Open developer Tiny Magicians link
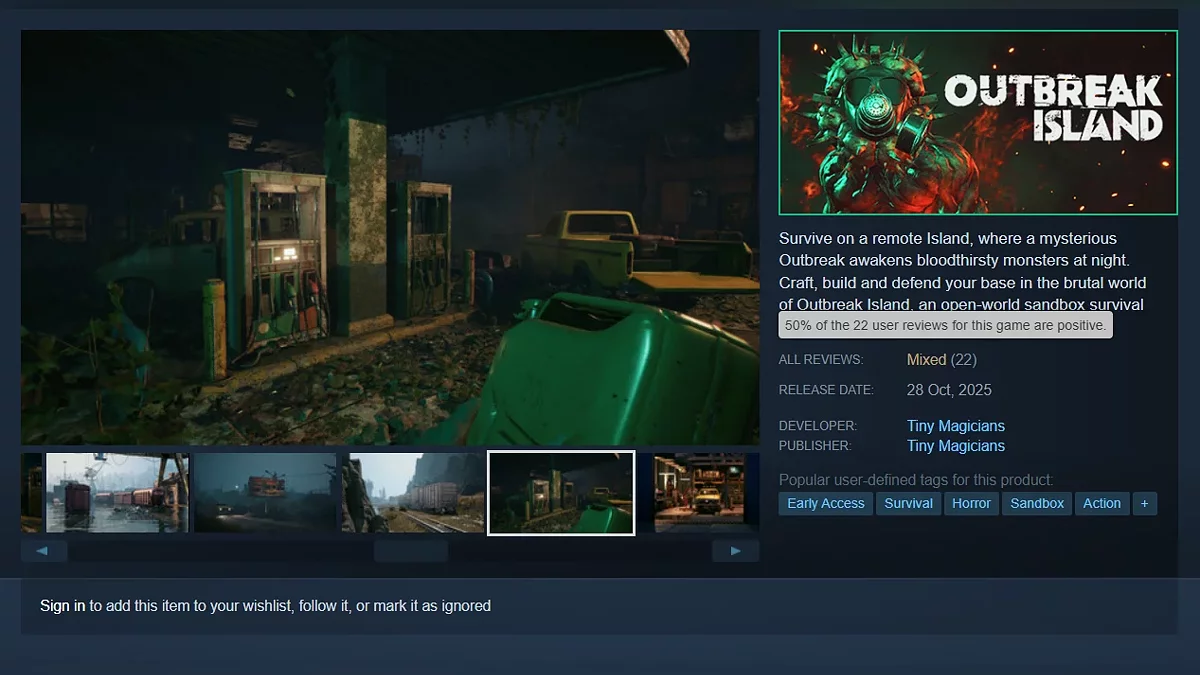The height and width of the screenshot is (675, 1200). [955, 426]
